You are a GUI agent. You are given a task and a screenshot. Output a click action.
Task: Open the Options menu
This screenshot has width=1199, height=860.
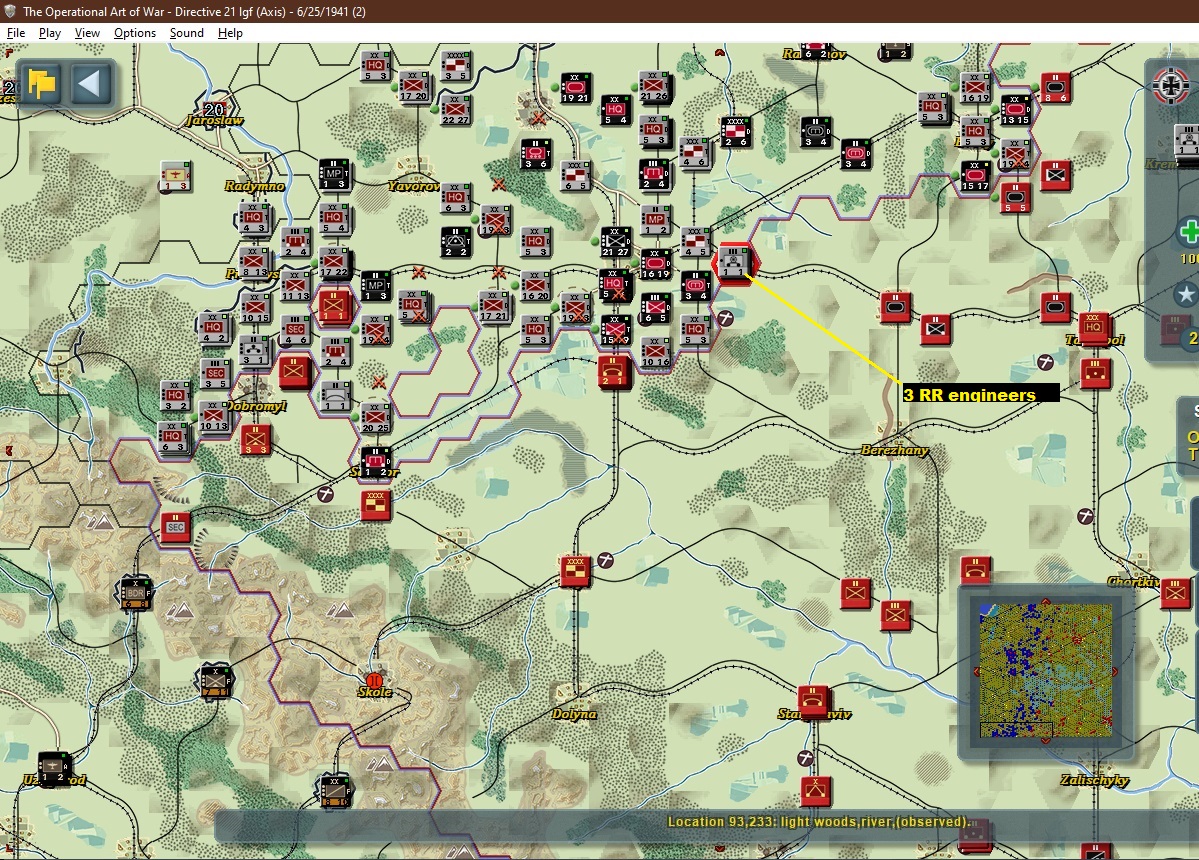pyautogui.click(x=135, y=33)
